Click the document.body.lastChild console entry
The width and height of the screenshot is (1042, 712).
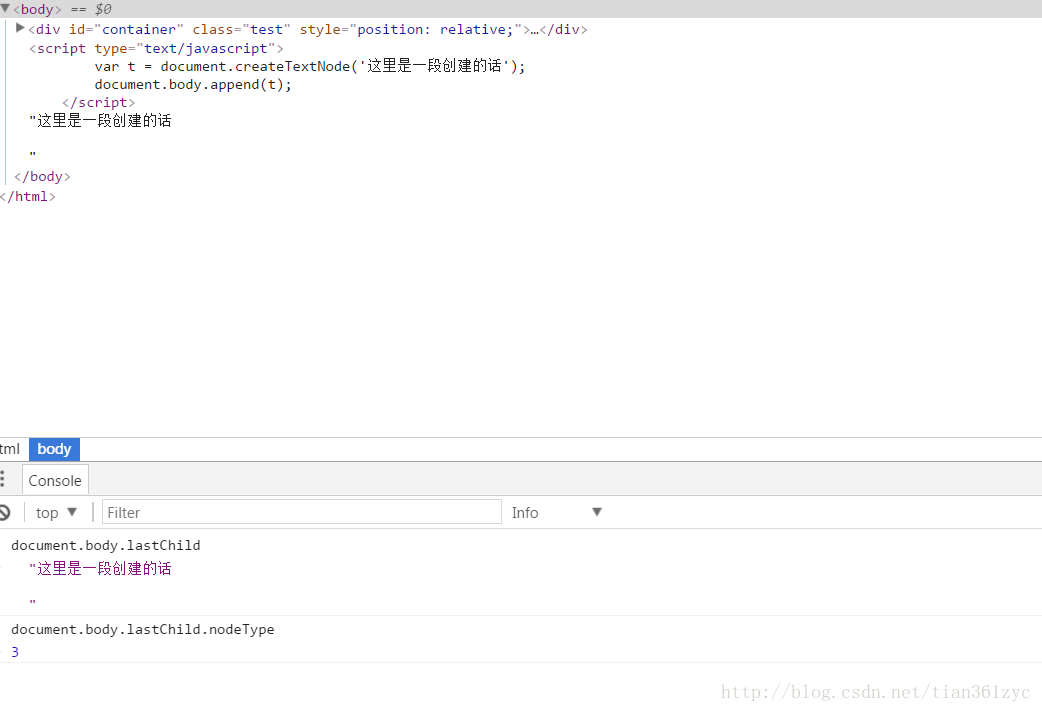(106, 545)
